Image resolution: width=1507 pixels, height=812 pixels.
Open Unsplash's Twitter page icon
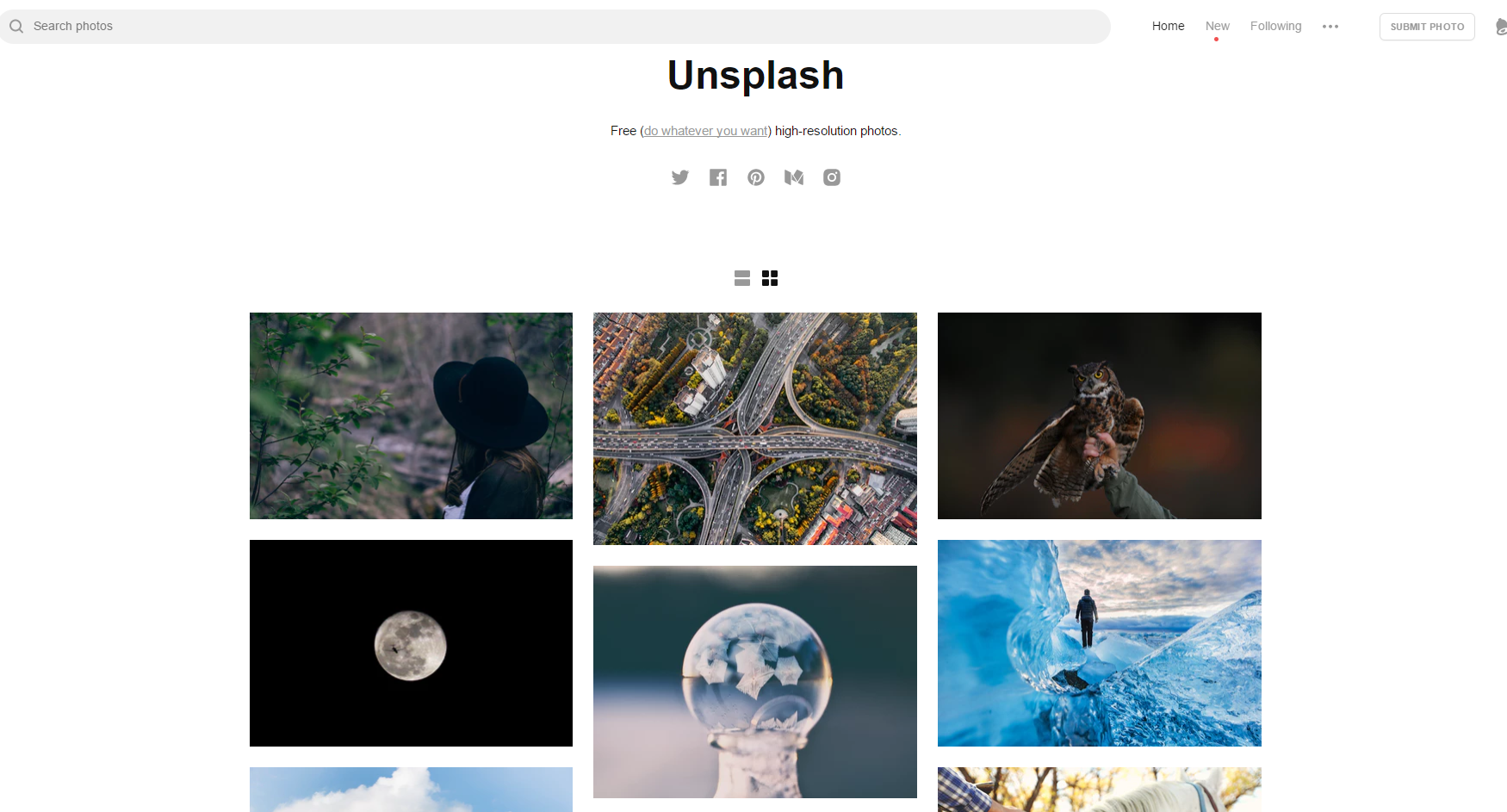pyautogui.click(x=680, y=177)
